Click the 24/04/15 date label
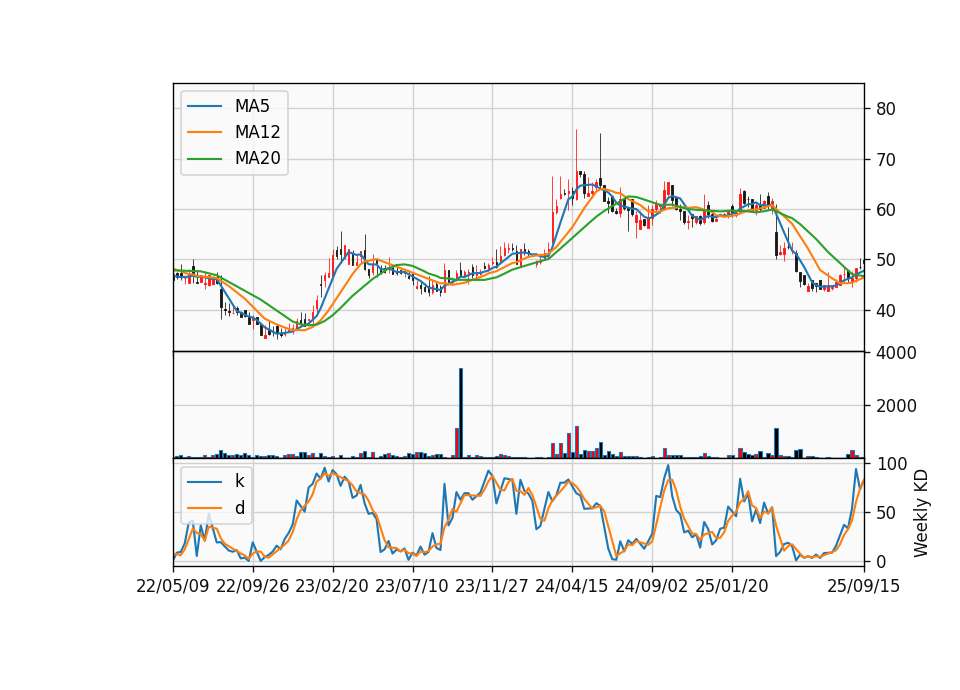960x690 pixels. tap(572, 587)
